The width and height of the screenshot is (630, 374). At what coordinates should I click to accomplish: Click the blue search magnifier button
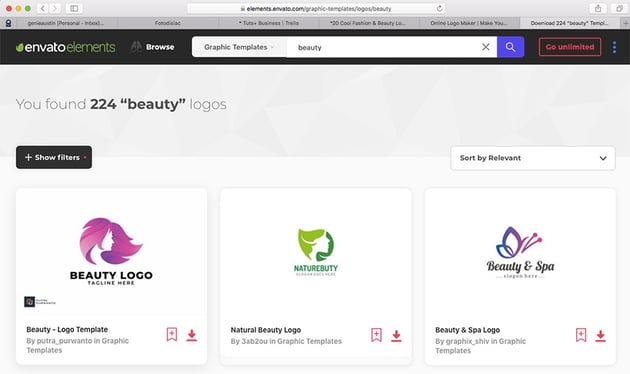coord(510,47)
